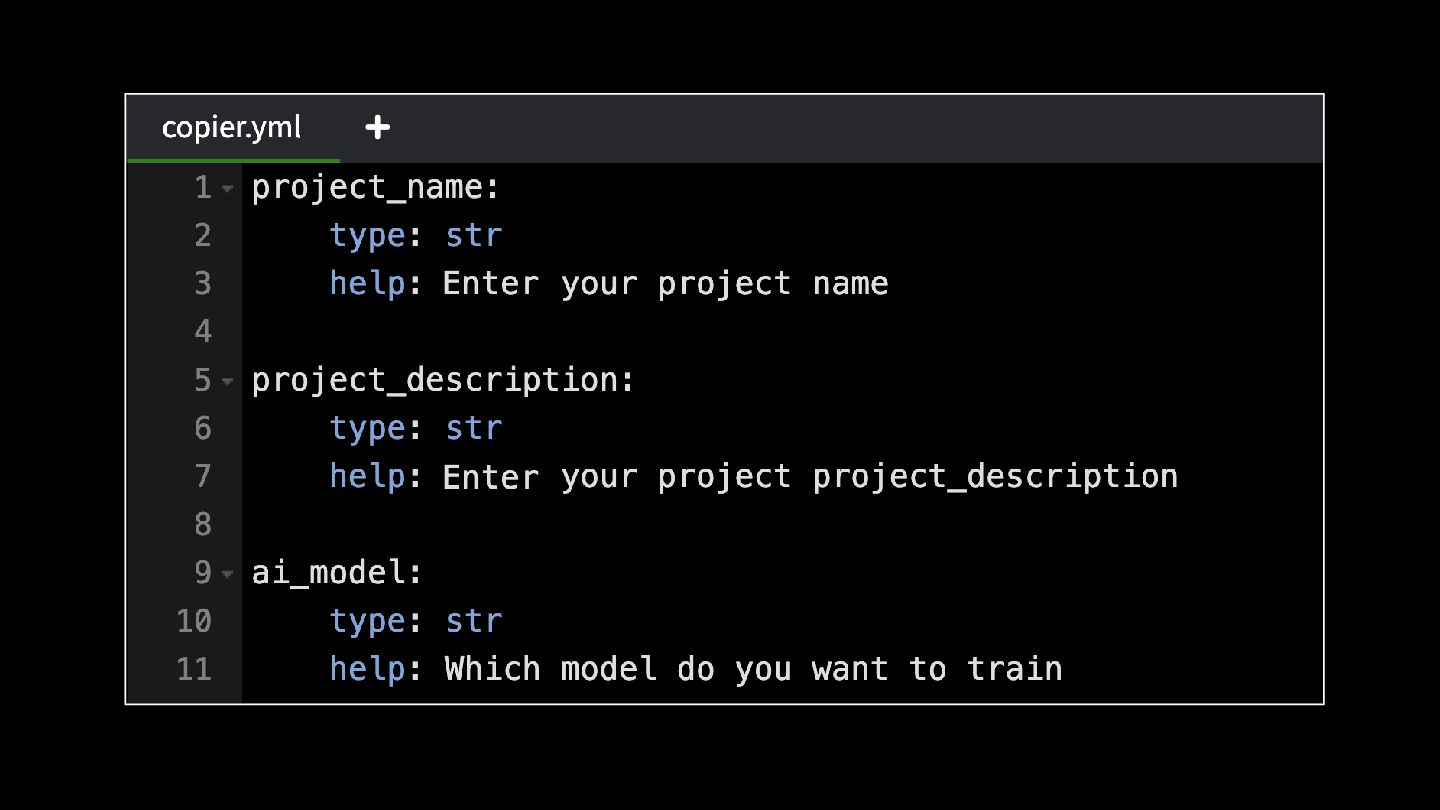Image resolution: width=1440 pixels, height=810 pixels.
Task: Place cursor on ai_model key
Action: (x=327, y=573)
